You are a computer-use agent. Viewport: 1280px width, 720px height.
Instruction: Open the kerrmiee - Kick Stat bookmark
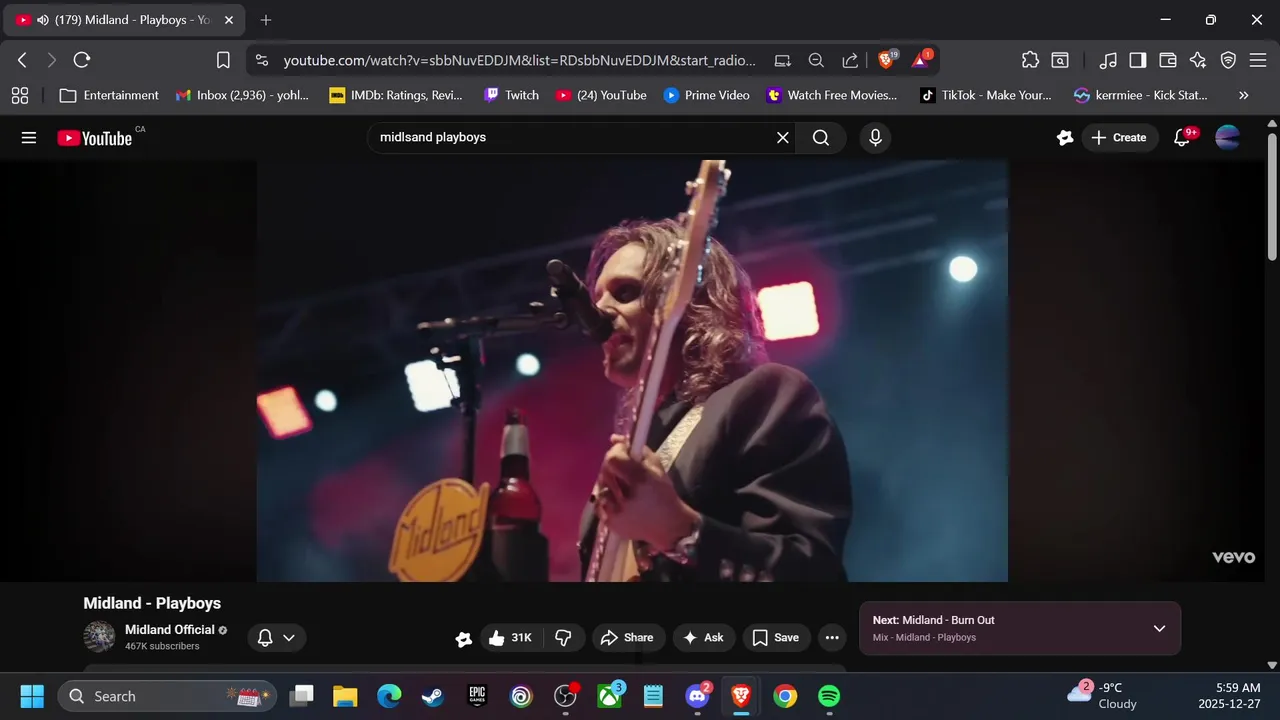(1141, 95)
